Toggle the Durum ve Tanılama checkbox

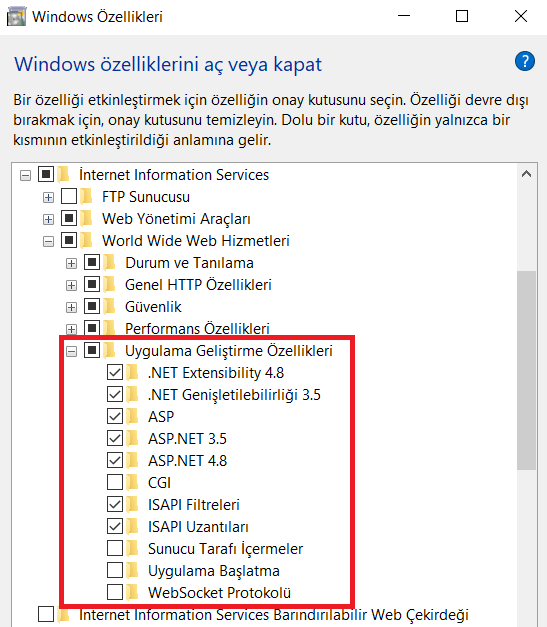92,262
